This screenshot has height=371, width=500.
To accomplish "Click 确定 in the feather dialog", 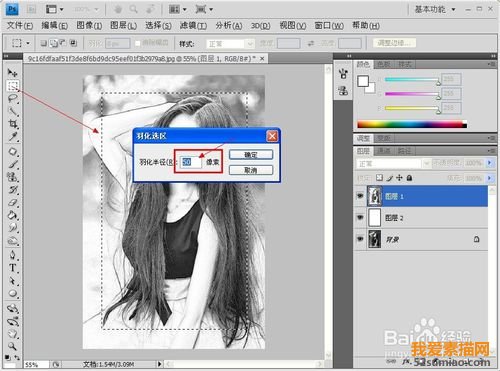I will pos(251,154).
